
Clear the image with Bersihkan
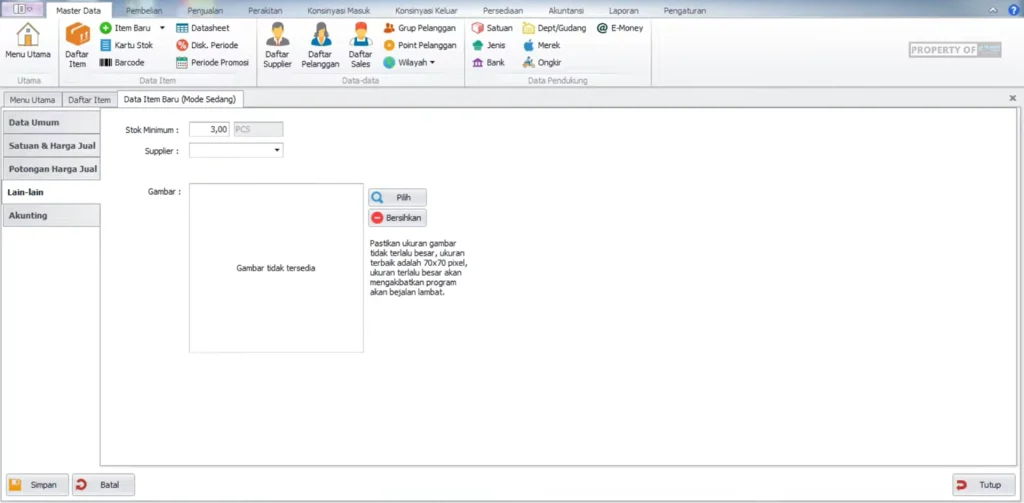coord(397,217)
